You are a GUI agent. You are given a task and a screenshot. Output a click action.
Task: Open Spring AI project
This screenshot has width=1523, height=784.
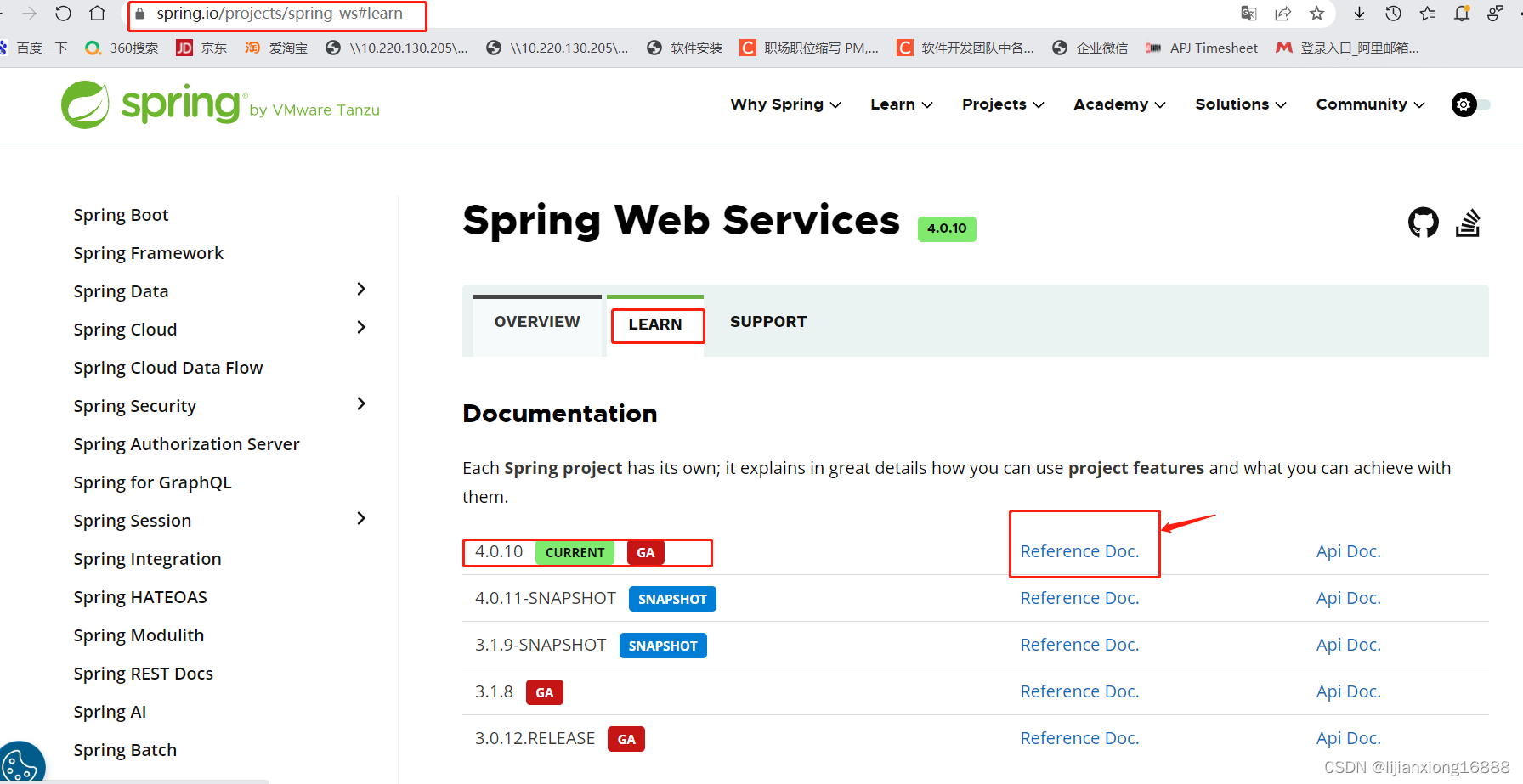(110, 712)
